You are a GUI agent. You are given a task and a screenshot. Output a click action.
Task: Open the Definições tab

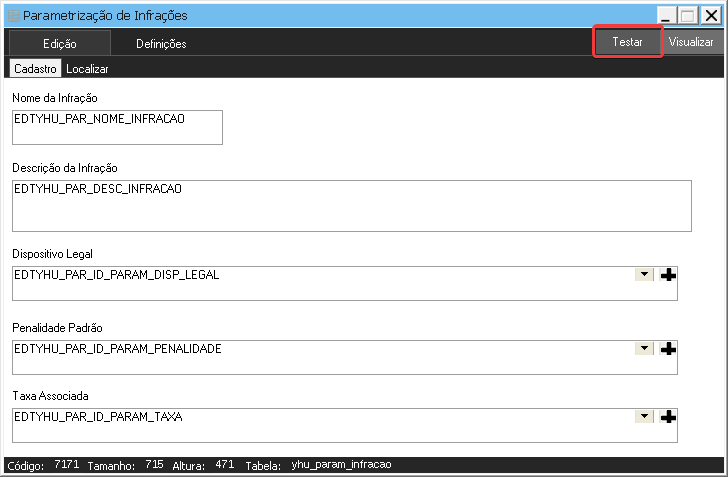161,43
